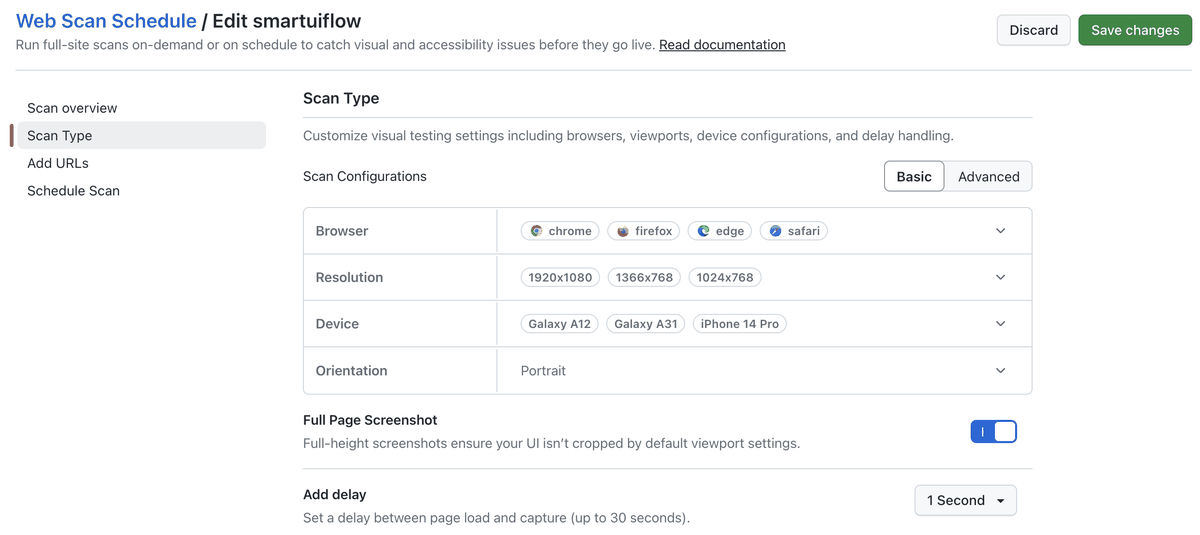Open Schedule Scan sidebar section
Screen dimensions: 1200x535
coord(73,190)
